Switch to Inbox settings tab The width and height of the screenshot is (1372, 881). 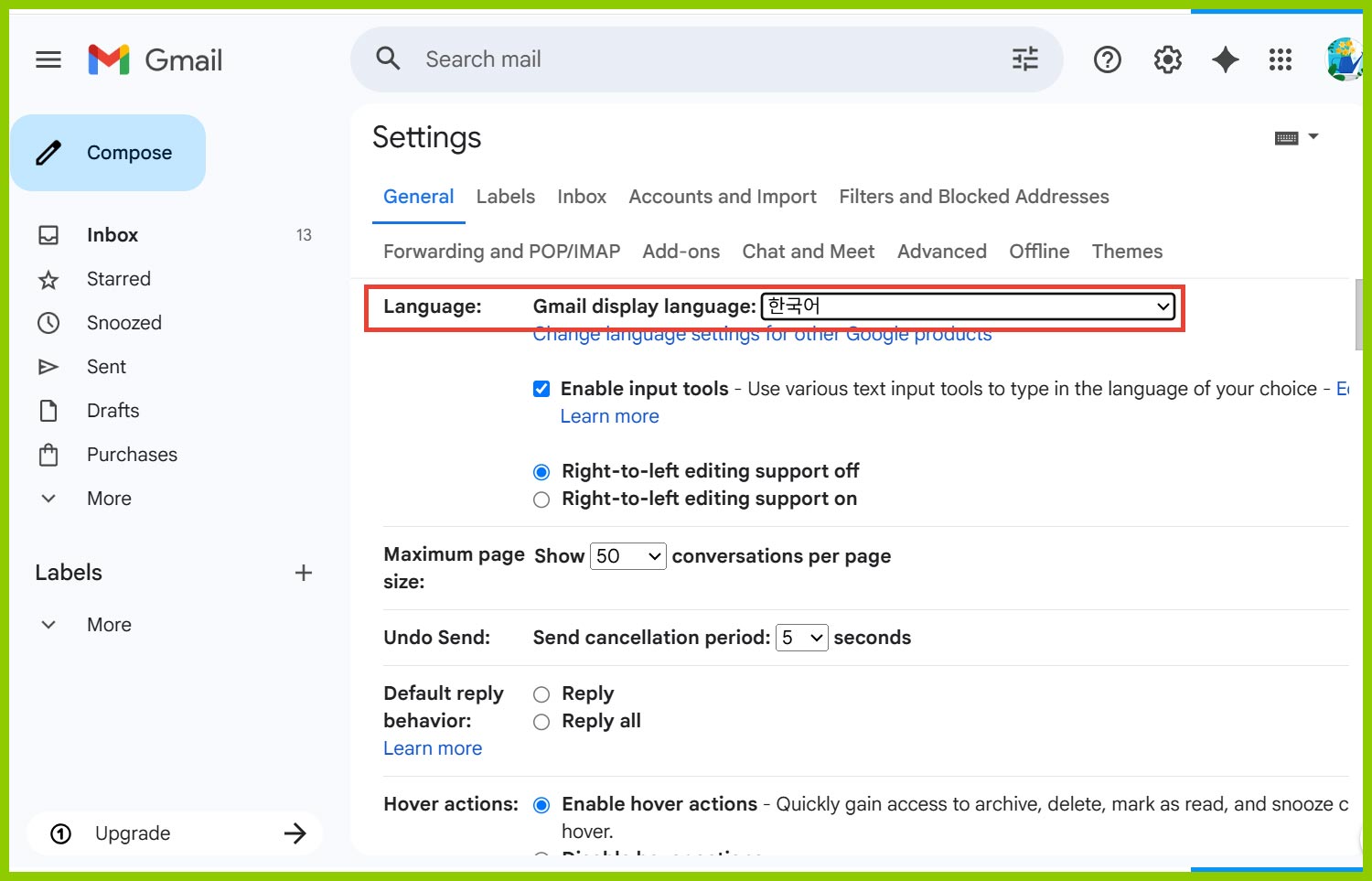(582, 197)
